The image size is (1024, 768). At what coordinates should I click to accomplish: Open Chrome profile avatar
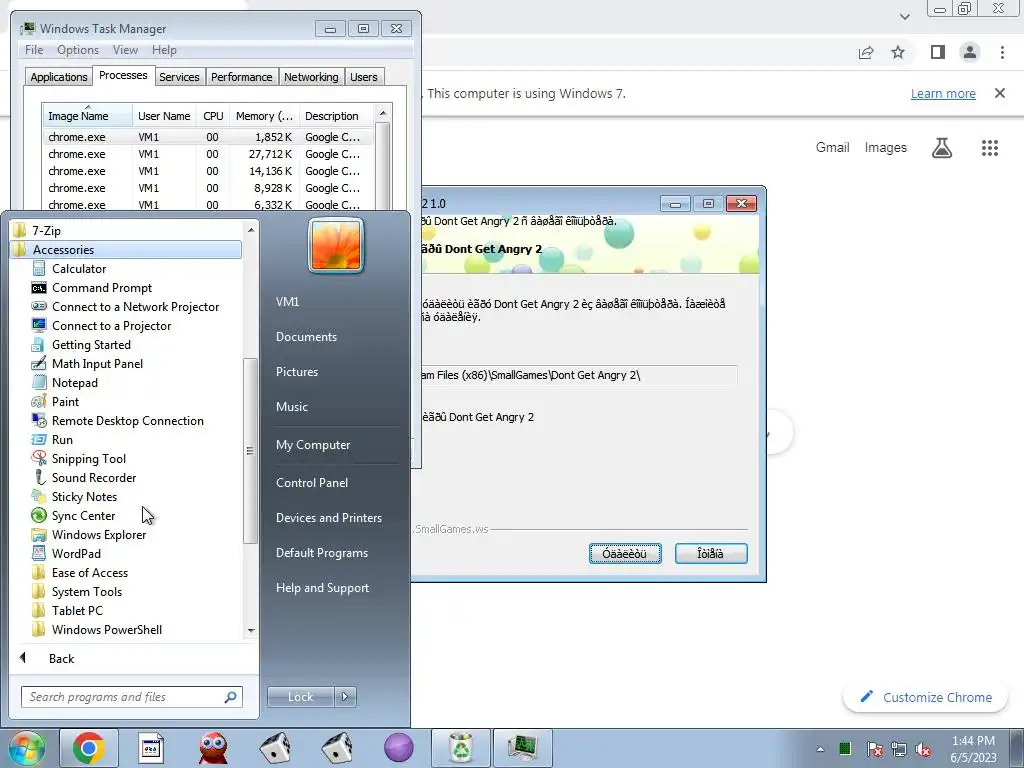(x=970, y=52)
